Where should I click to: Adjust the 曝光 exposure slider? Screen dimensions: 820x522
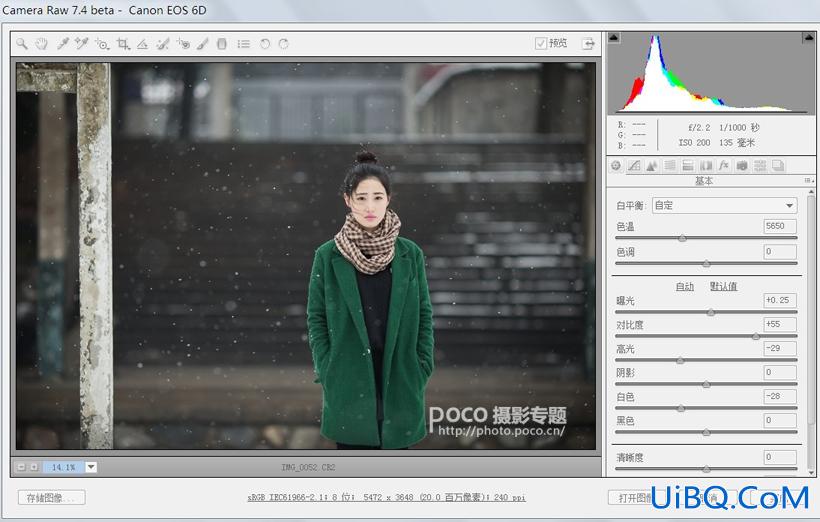tap(711, 313)
